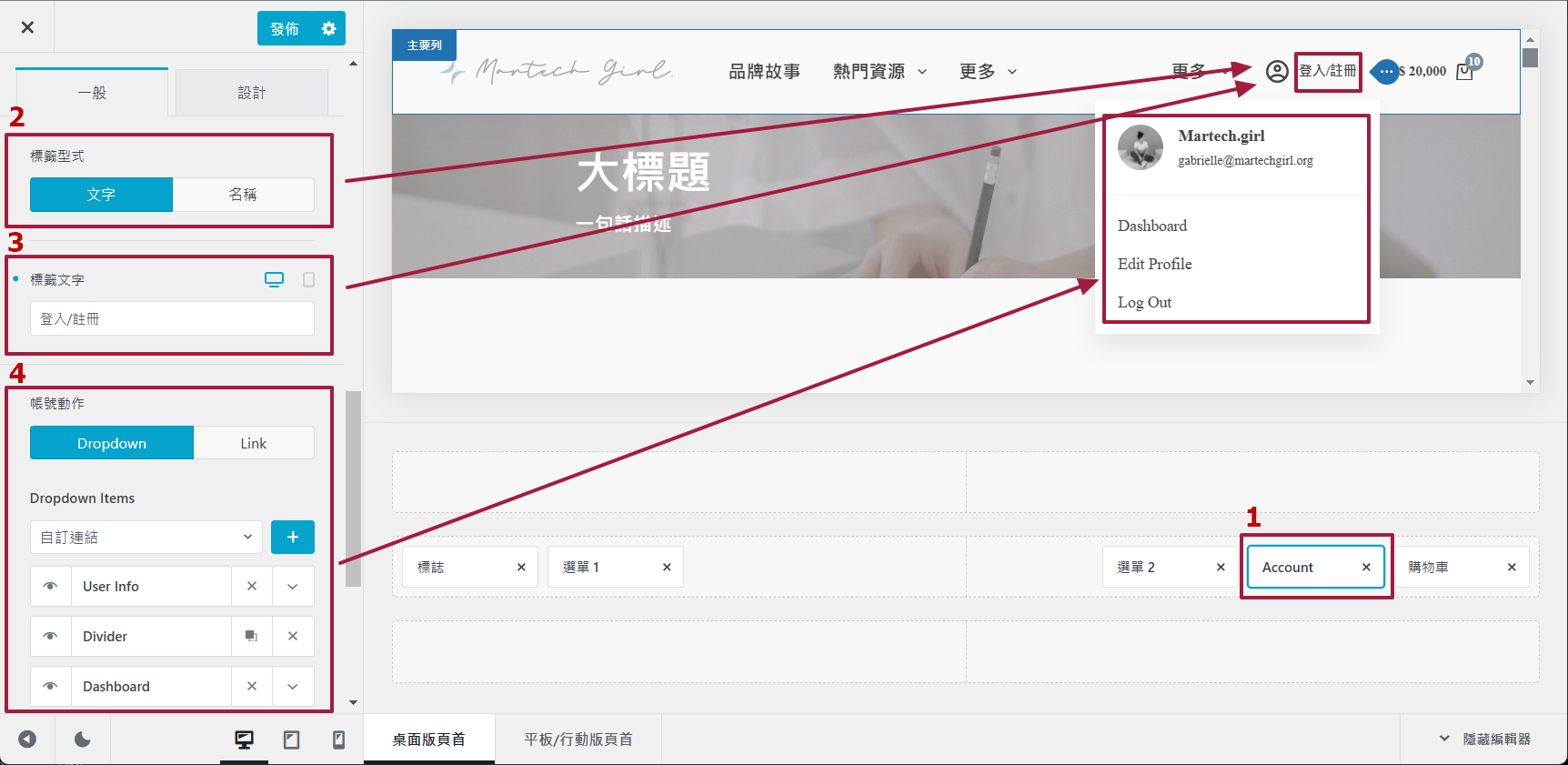Screen dimensions: 1568x765
Task: Open Dashboard link in account dropdown
Action: [1152, 226]
